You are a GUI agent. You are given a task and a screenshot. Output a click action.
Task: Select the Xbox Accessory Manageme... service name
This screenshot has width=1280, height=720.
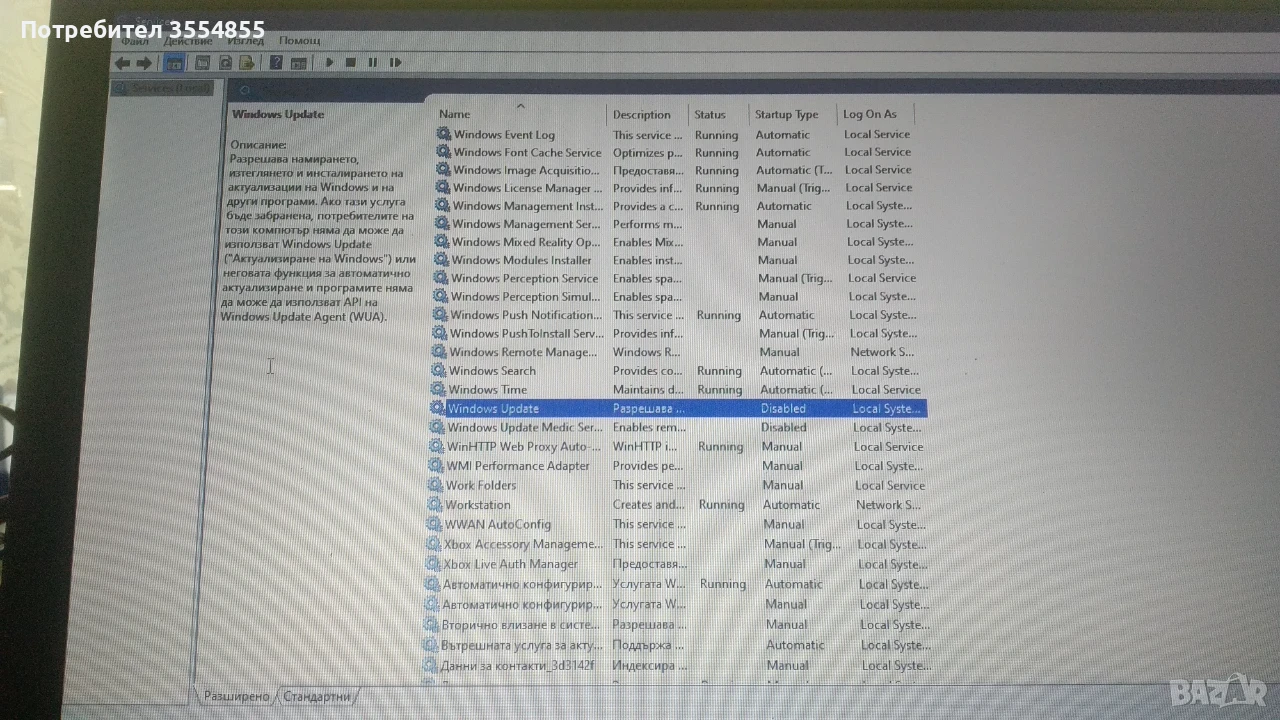coord(524,544)
